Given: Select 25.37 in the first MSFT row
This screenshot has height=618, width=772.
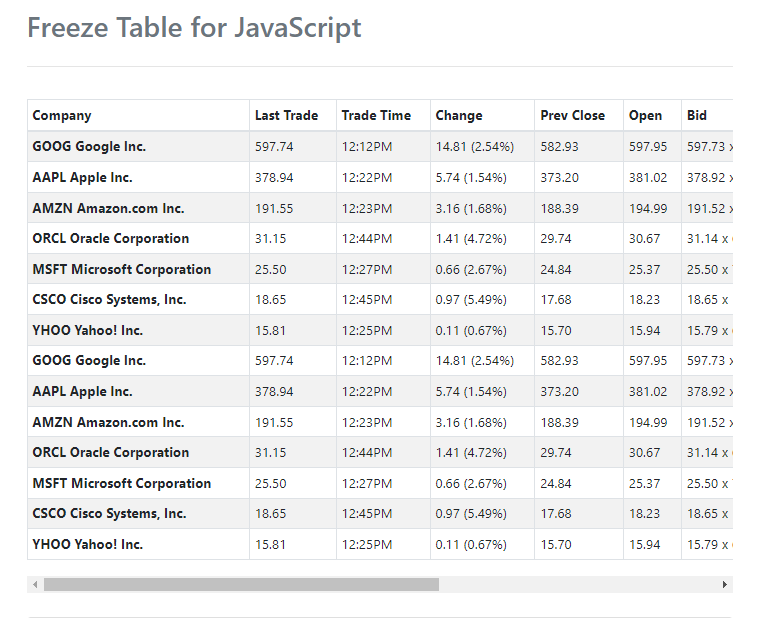Looking at the screenshot, I should [x=644, y=270].
